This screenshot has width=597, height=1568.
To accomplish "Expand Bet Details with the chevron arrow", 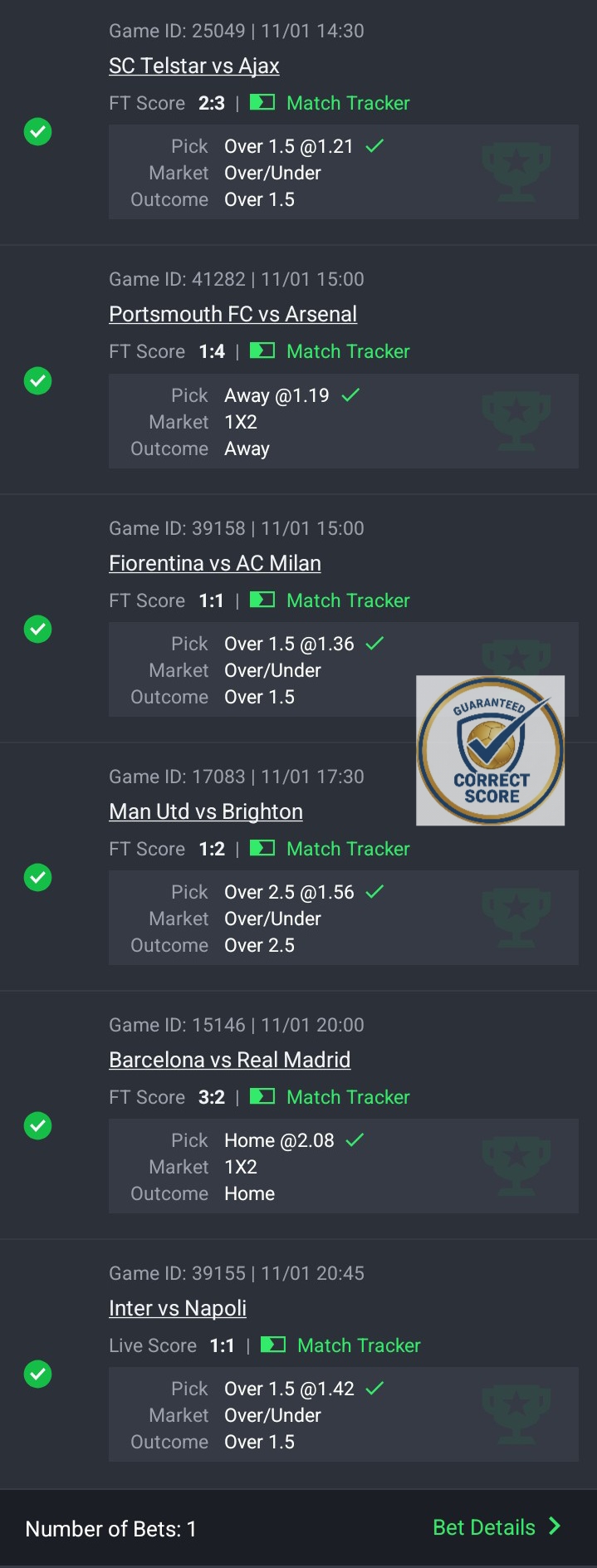I will point(555,1526).
